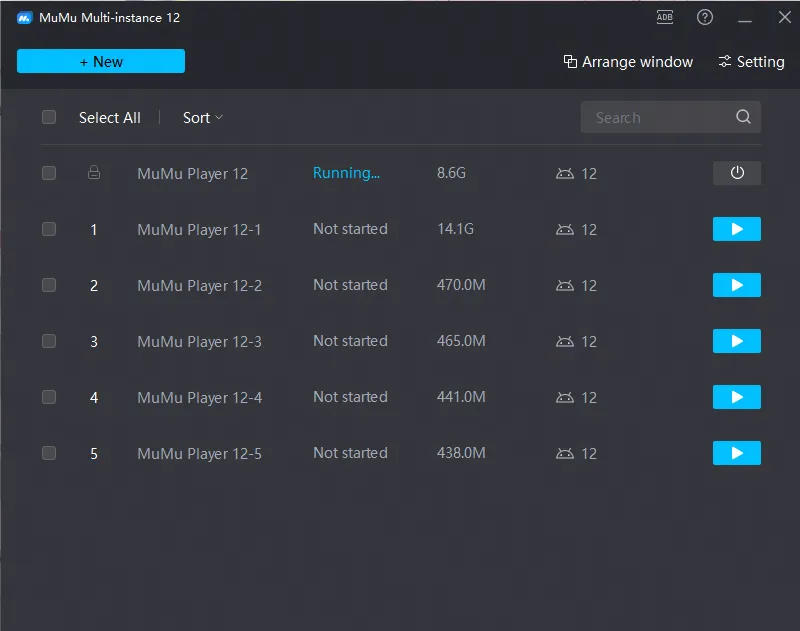Click Android icon in MuMu Player 12-1 row
This screenshot has height=631, width=800.
(564, 230)
